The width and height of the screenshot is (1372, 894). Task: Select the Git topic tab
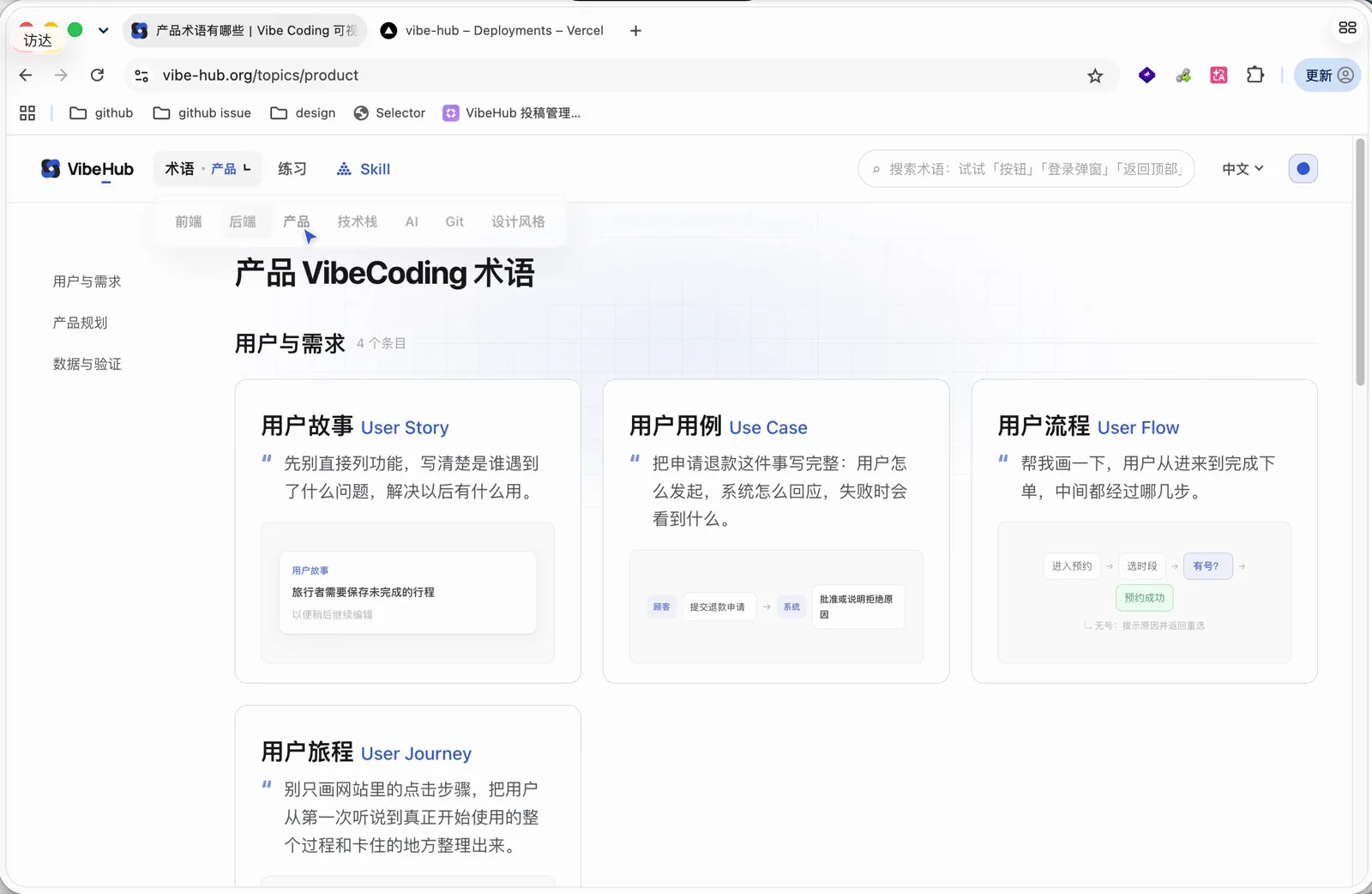click(454, 222)
